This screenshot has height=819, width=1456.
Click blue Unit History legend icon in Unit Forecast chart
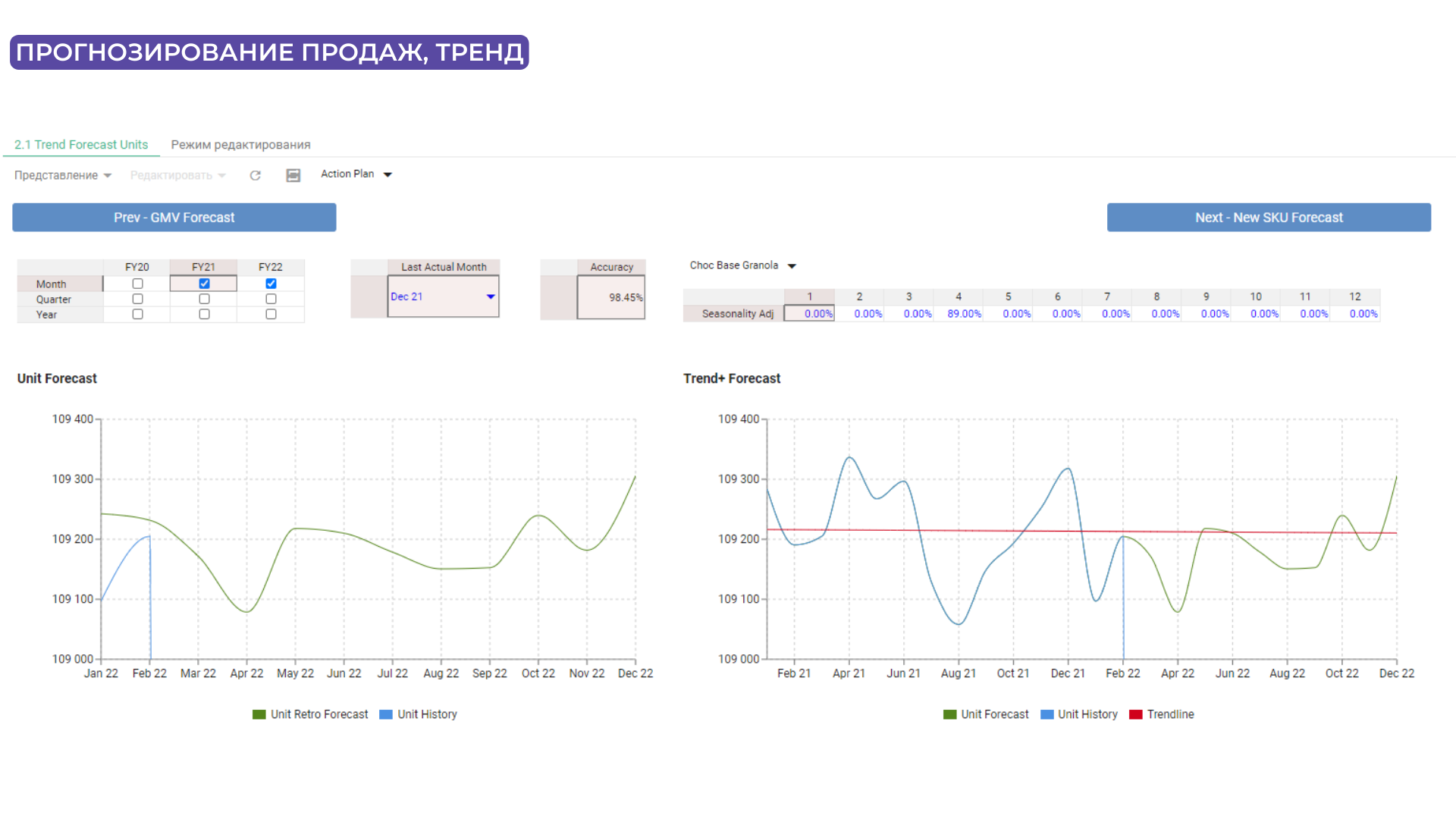coord(386,714)
